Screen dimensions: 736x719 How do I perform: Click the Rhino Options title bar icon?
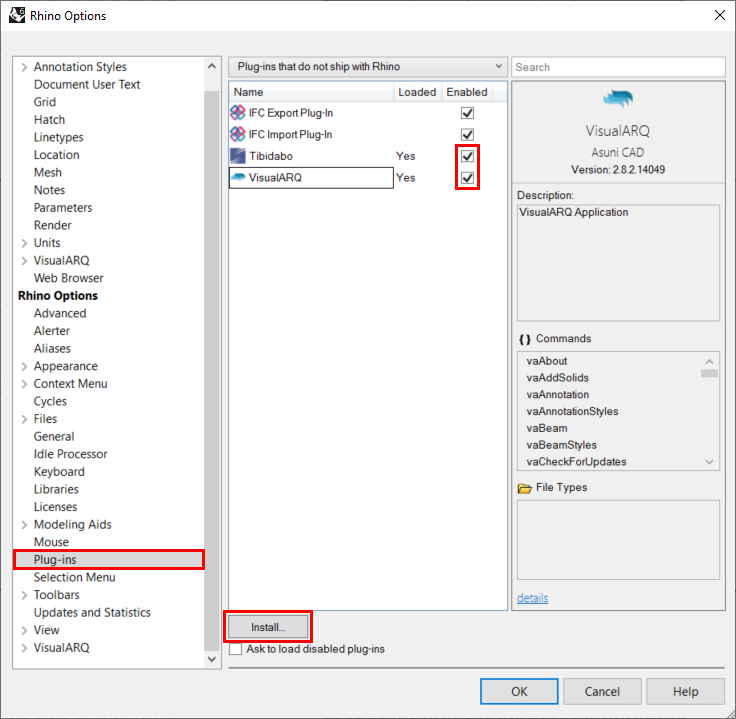pos(17,15)
